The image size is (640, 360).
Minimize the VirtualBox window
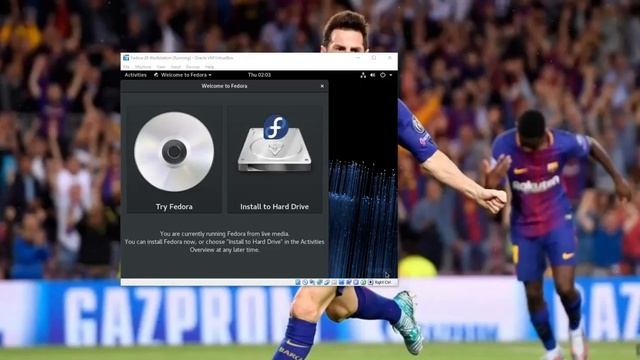pyautogui.click(x=358, y=58)
